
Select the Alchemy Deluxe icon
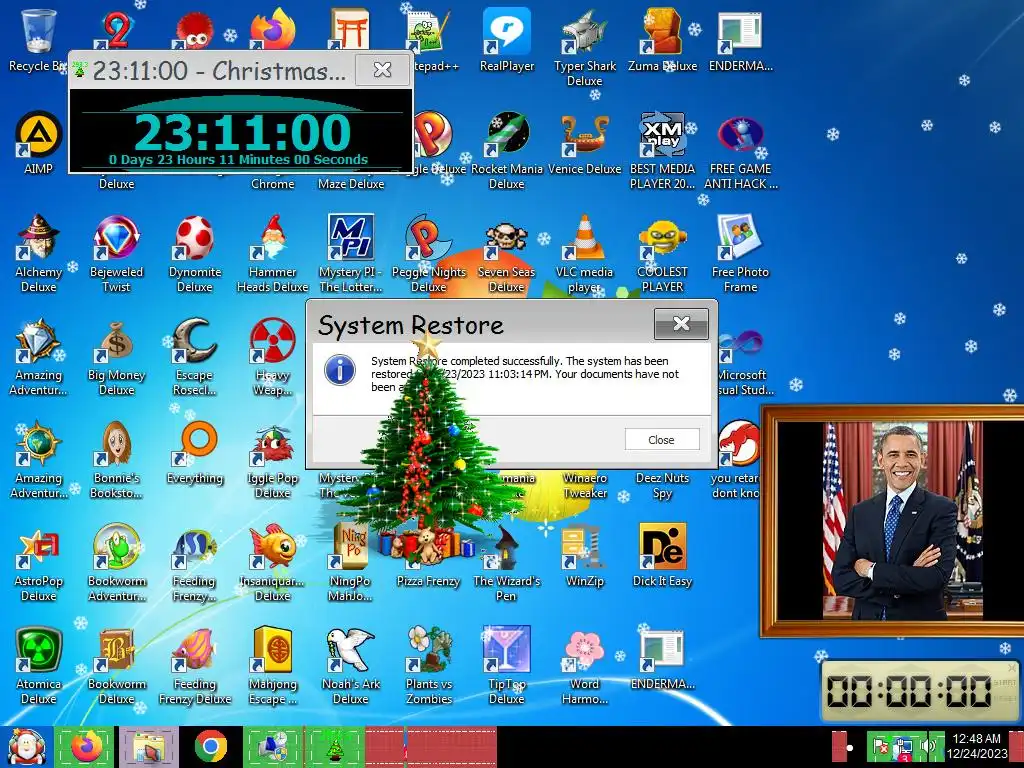pos(39,253)
